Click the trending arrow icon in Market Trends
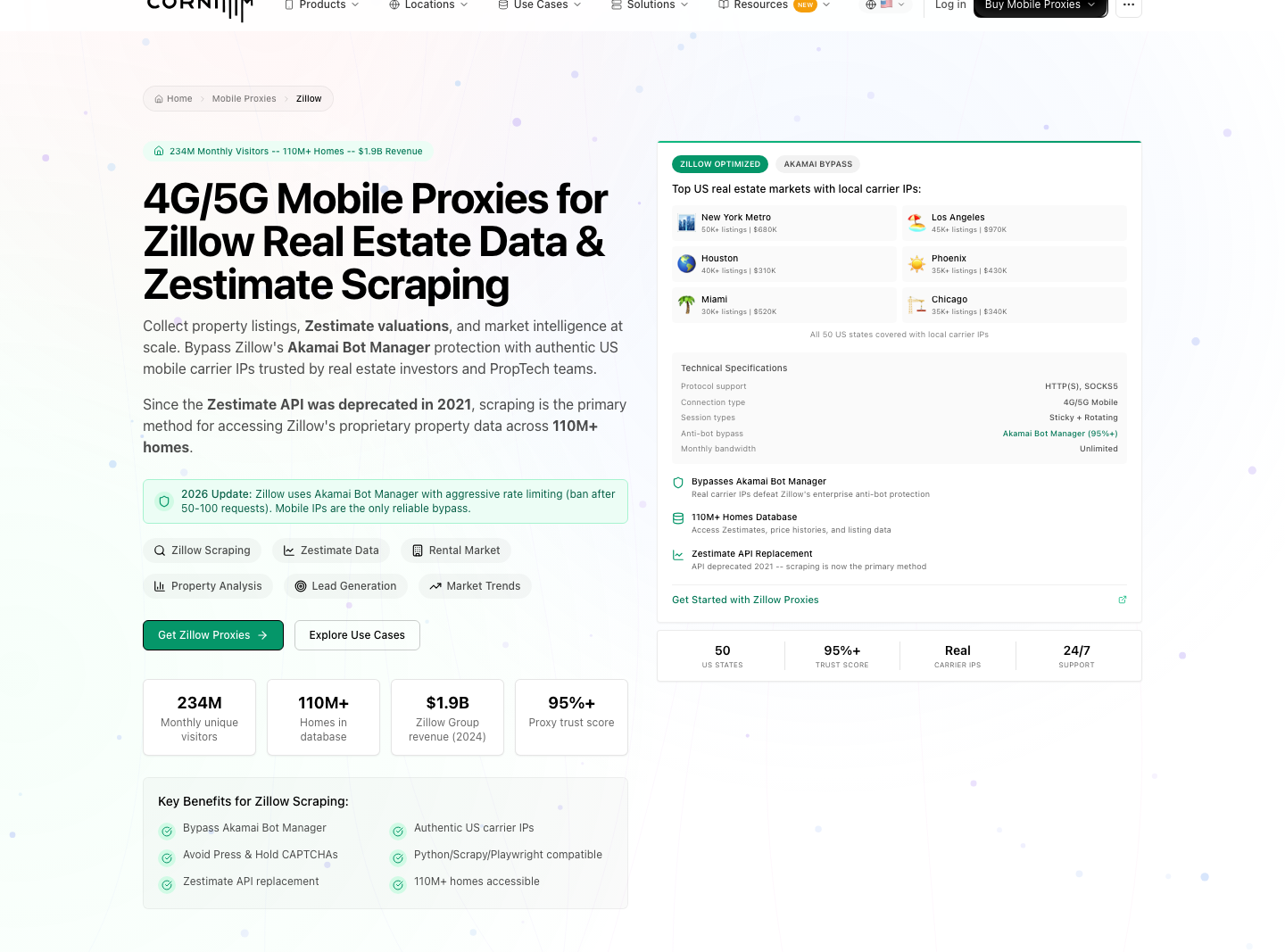The height and width of the screenshot is (952, 1285). coord(435,586)
